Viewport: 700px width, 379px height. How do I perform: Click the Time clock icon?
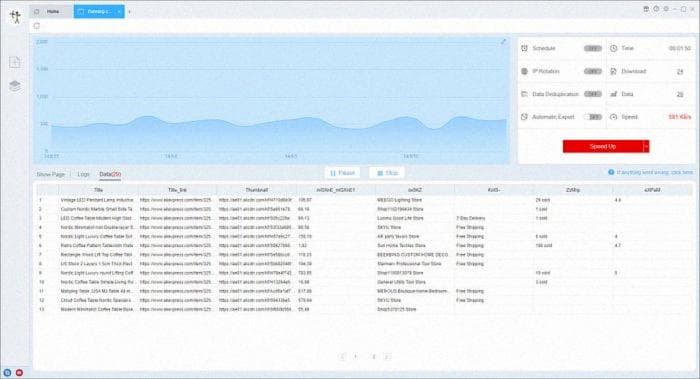(614, 48)
